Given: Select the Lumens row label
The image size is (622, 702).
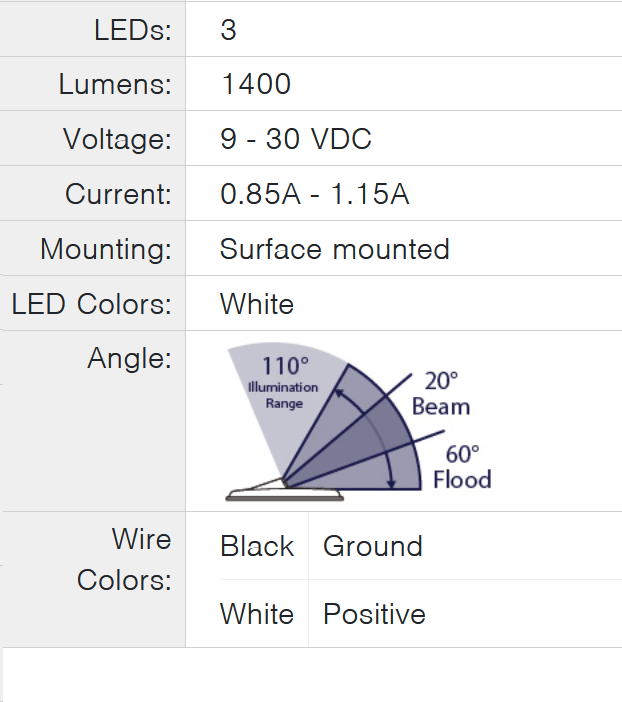Looking at the screenshot, I should (x=115, y=84).
